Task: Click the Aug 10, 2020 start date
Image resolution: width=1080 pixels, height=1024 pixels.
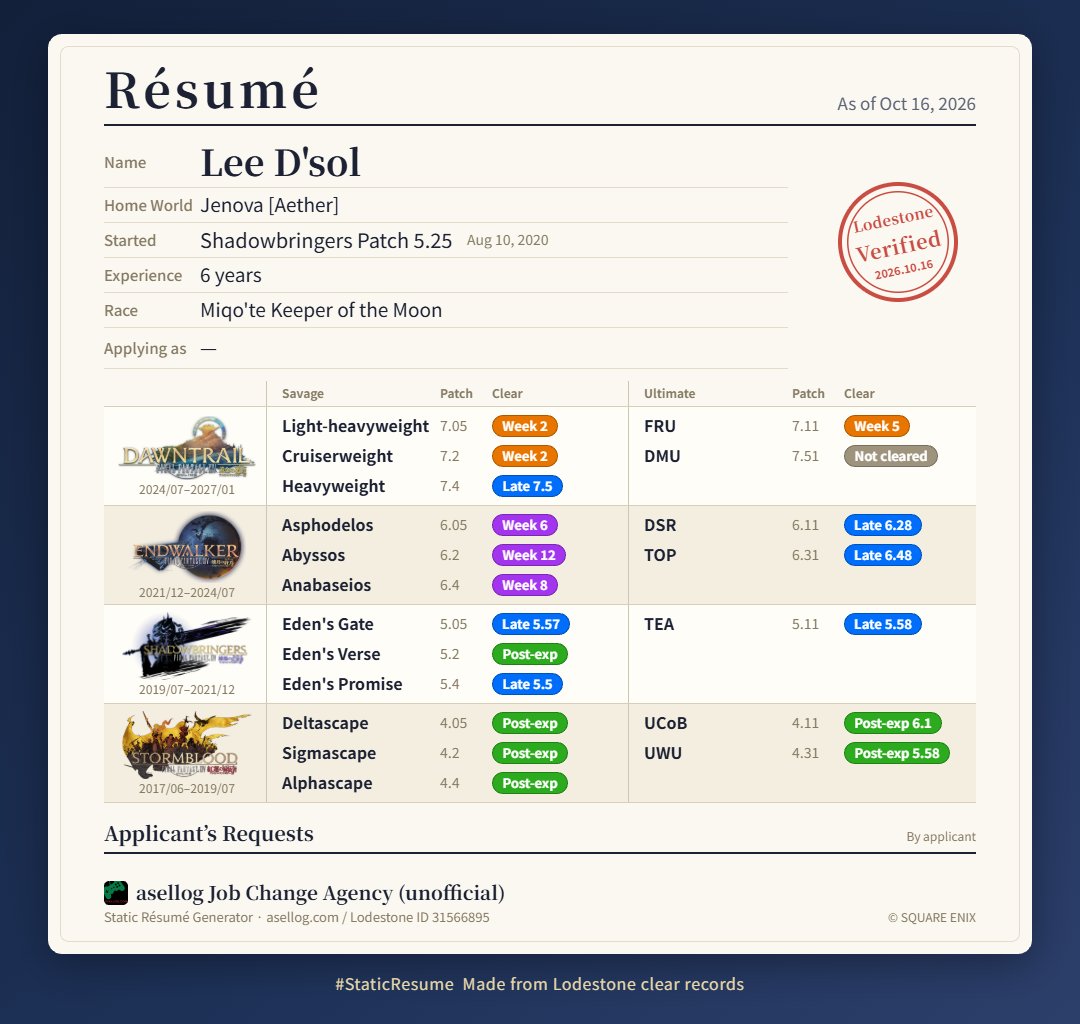Action: point(508,240)
